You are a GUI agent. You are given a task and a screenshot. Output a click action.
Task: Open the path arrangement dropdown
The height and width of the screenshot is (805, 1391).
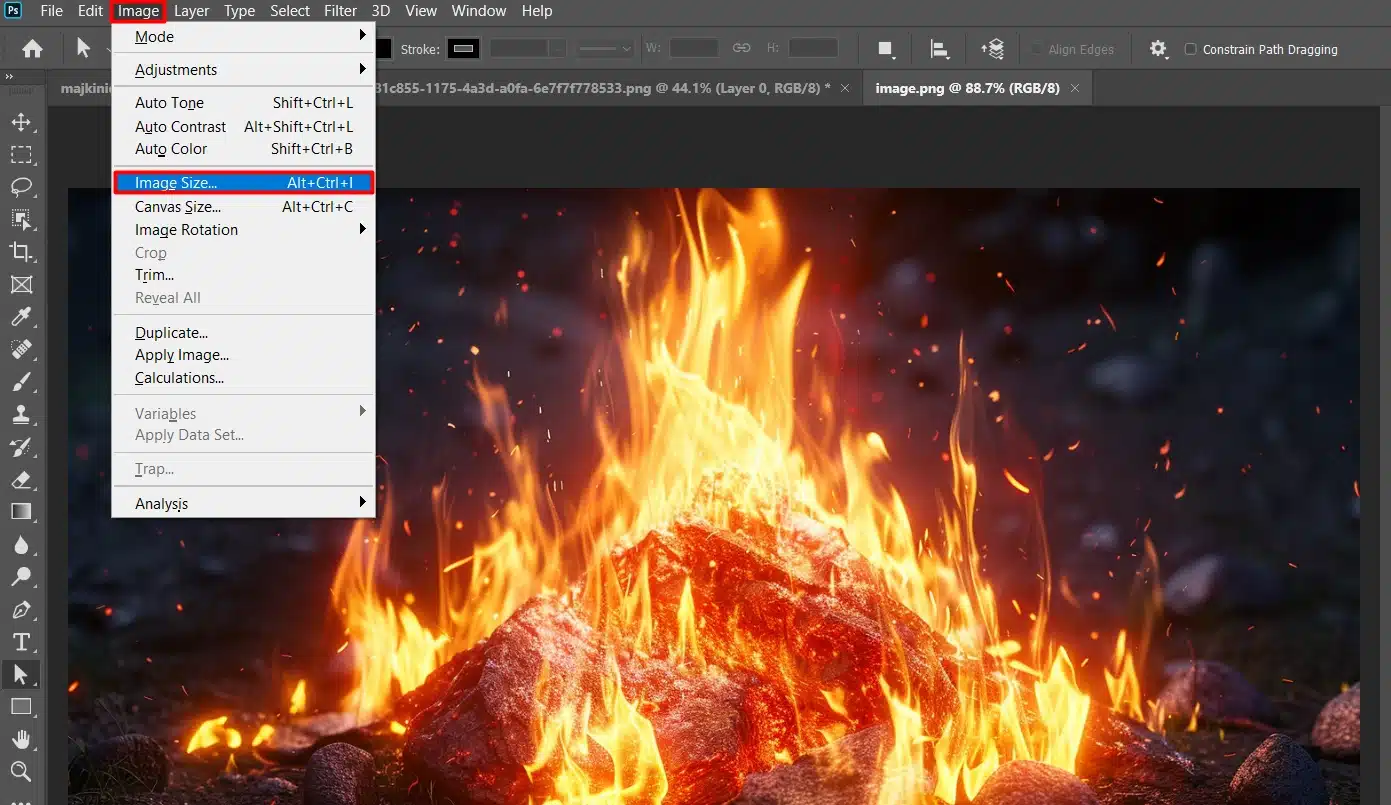992,49
